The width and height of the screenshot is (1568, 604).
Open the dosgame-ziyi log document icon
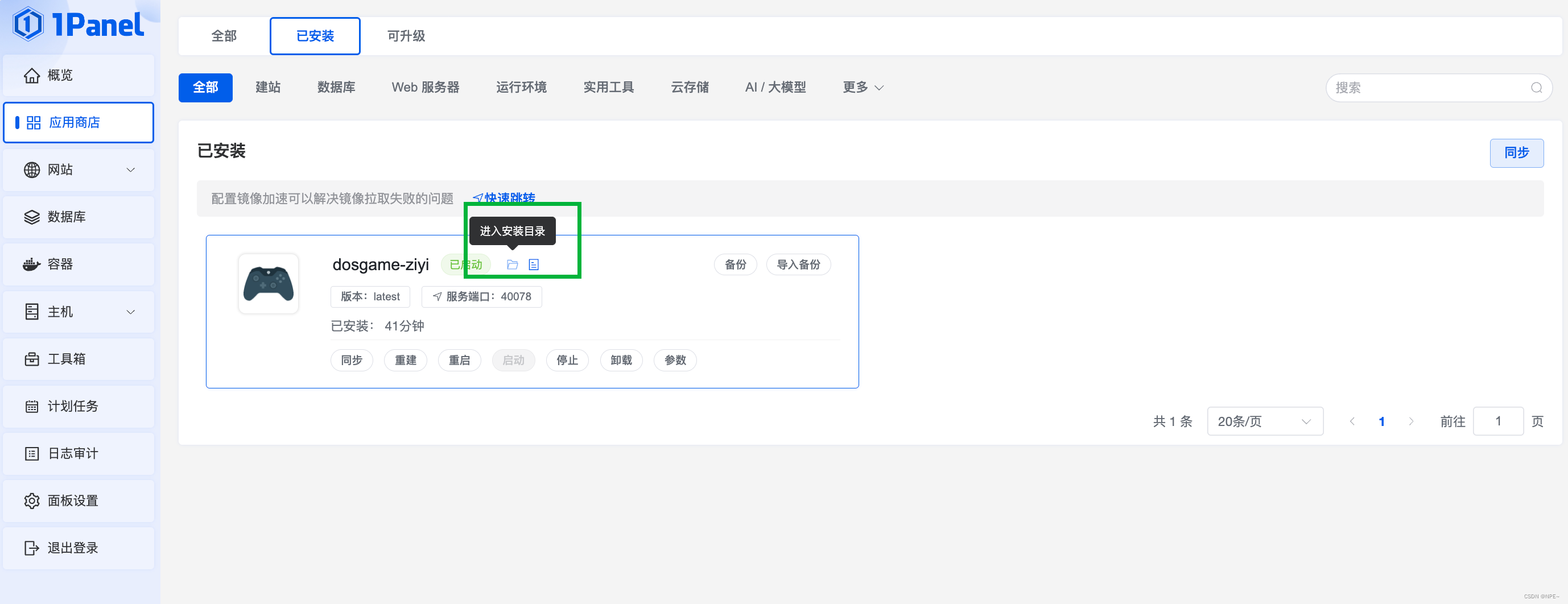tap(534, 264)
